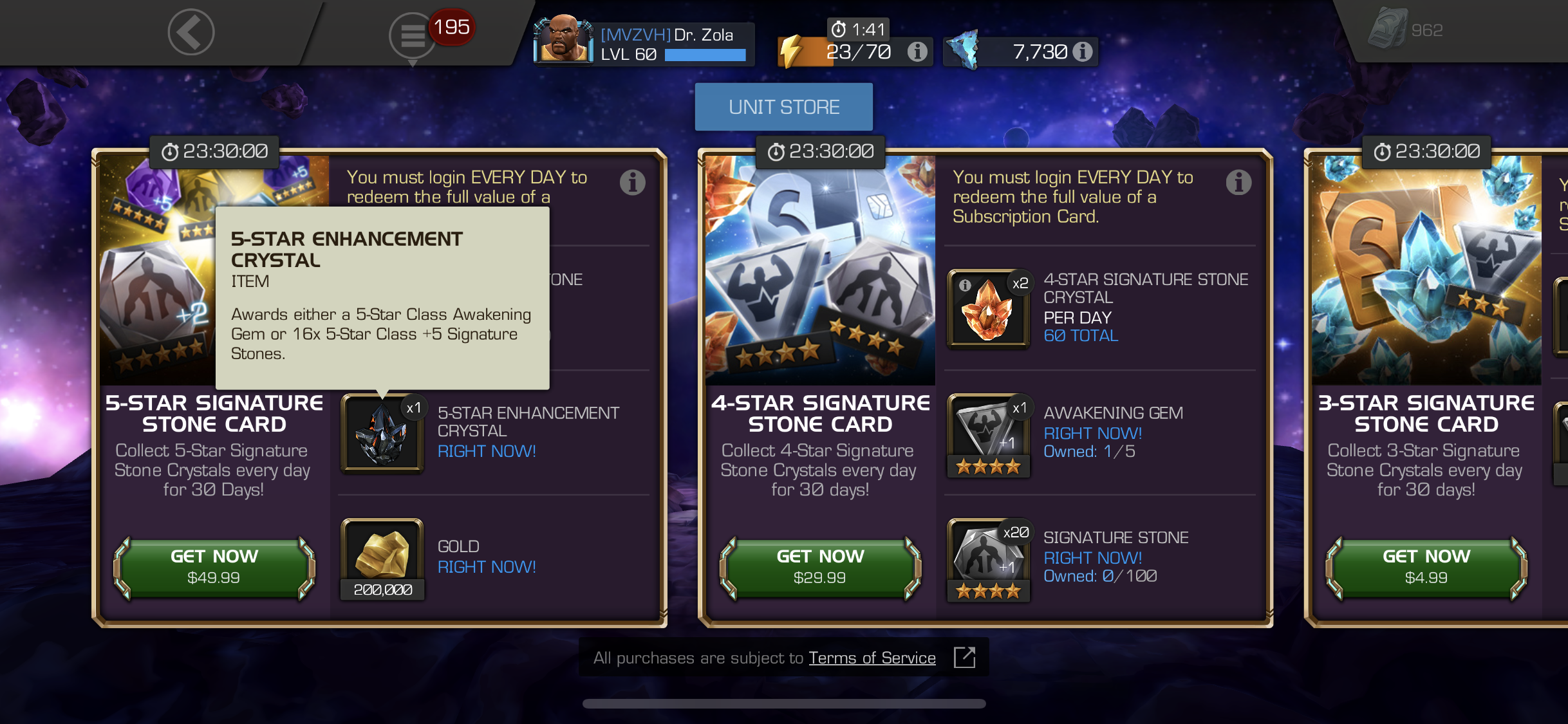This screenshot has width=1568, height=724.
Task: Open the Unit Store tab
Action: 784,107
